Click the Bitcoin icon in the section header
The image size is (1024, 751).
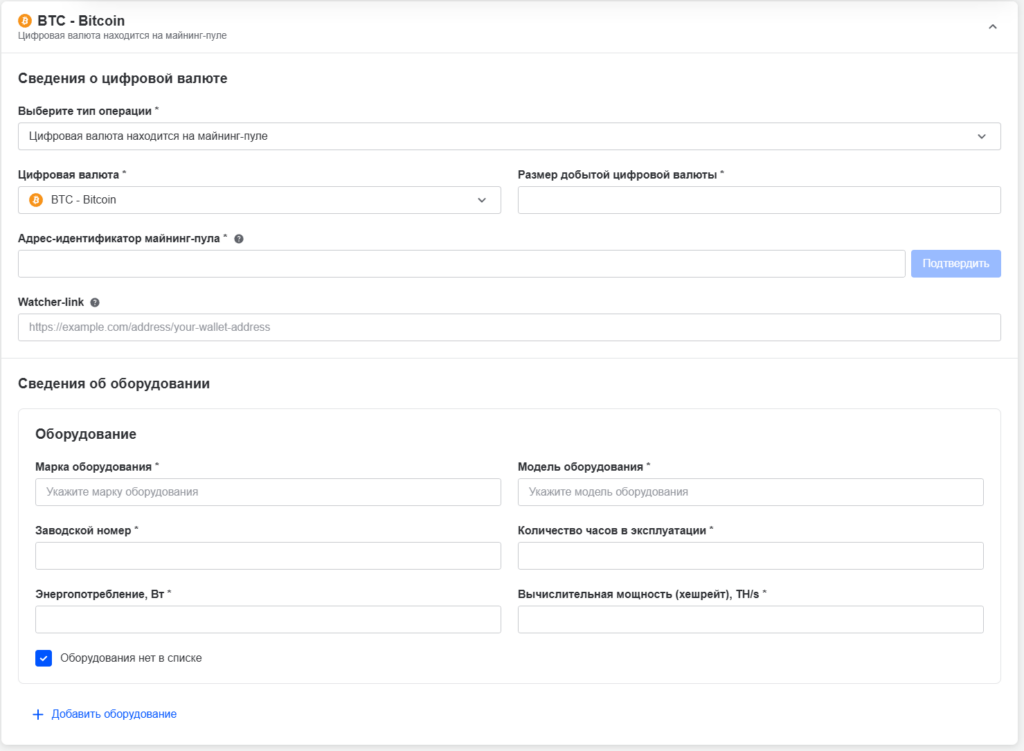(25, 21)
